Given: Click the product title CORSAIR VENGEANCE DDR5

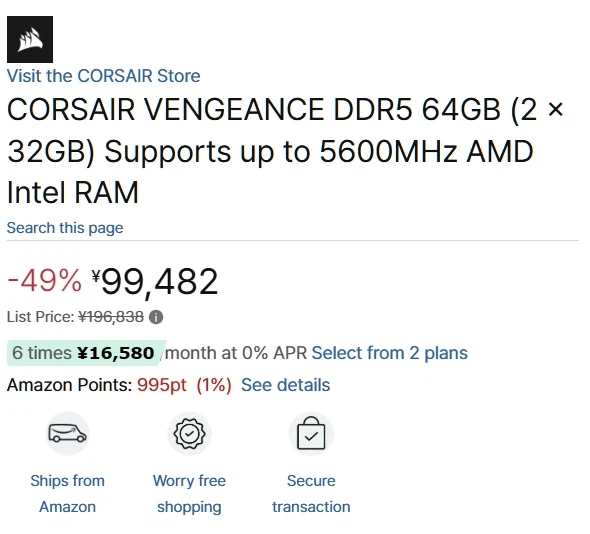Looking at the screenshot, I should coord(285,151).
